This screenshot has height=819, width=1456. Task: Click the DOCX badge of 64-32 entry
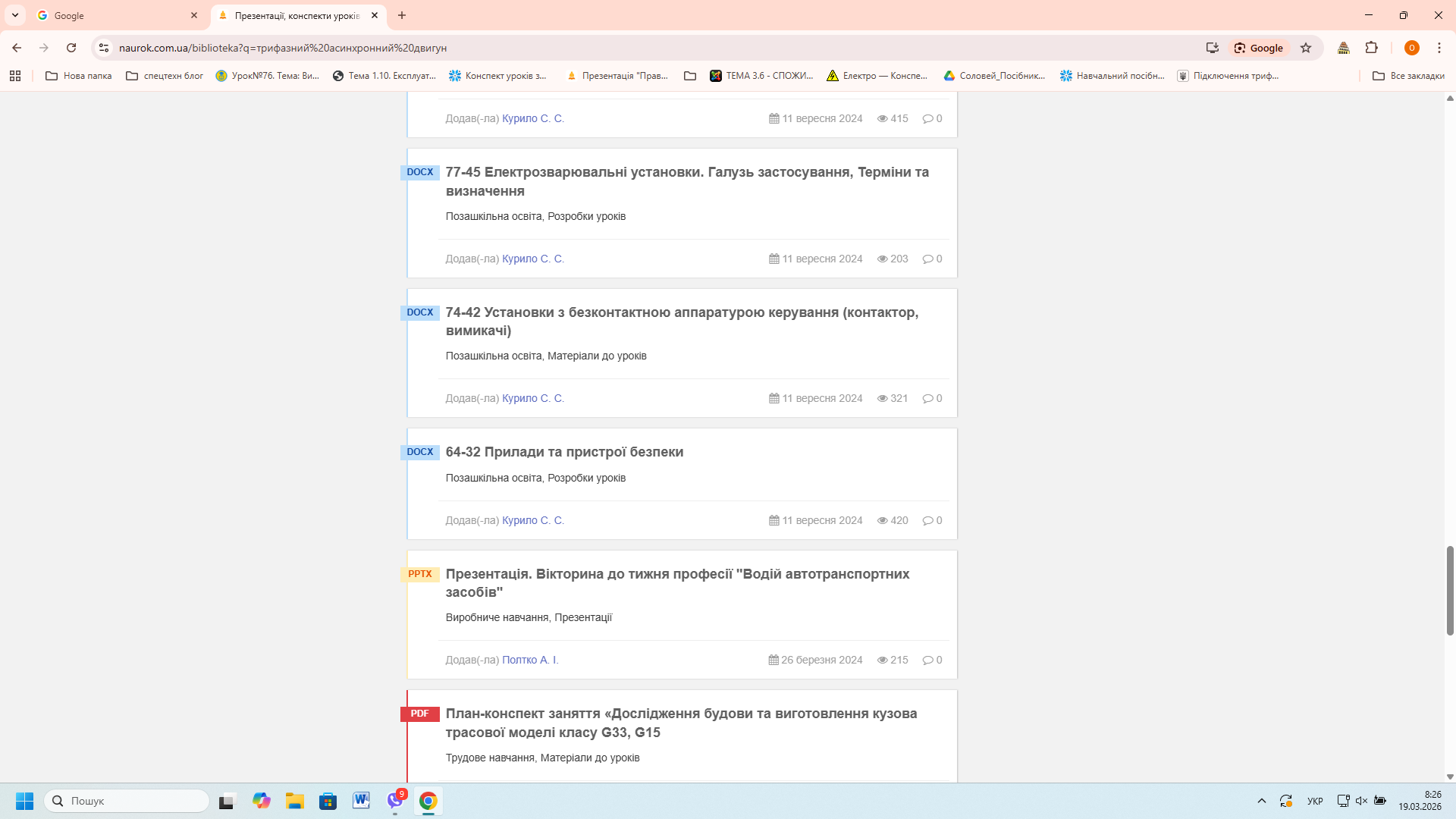(419, 452)
